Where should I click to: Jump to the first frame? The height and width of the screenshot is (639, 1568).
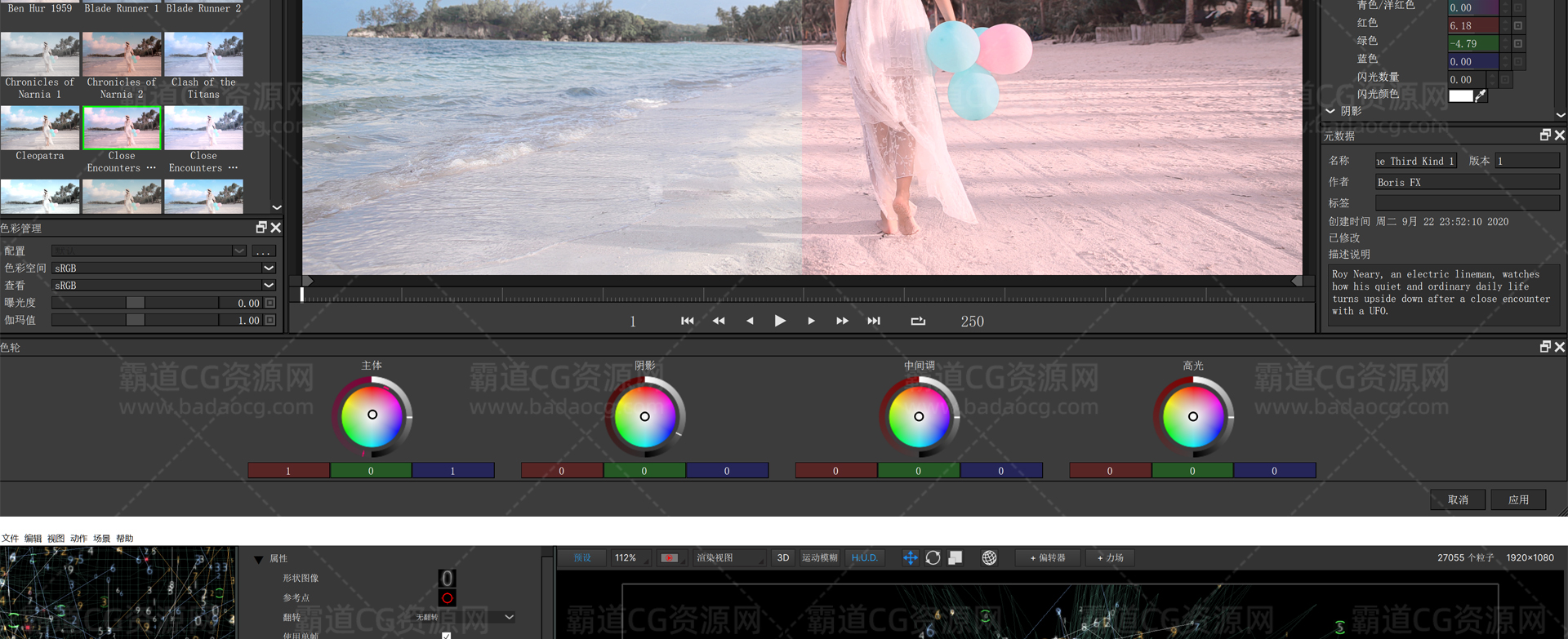coord(687,321)
